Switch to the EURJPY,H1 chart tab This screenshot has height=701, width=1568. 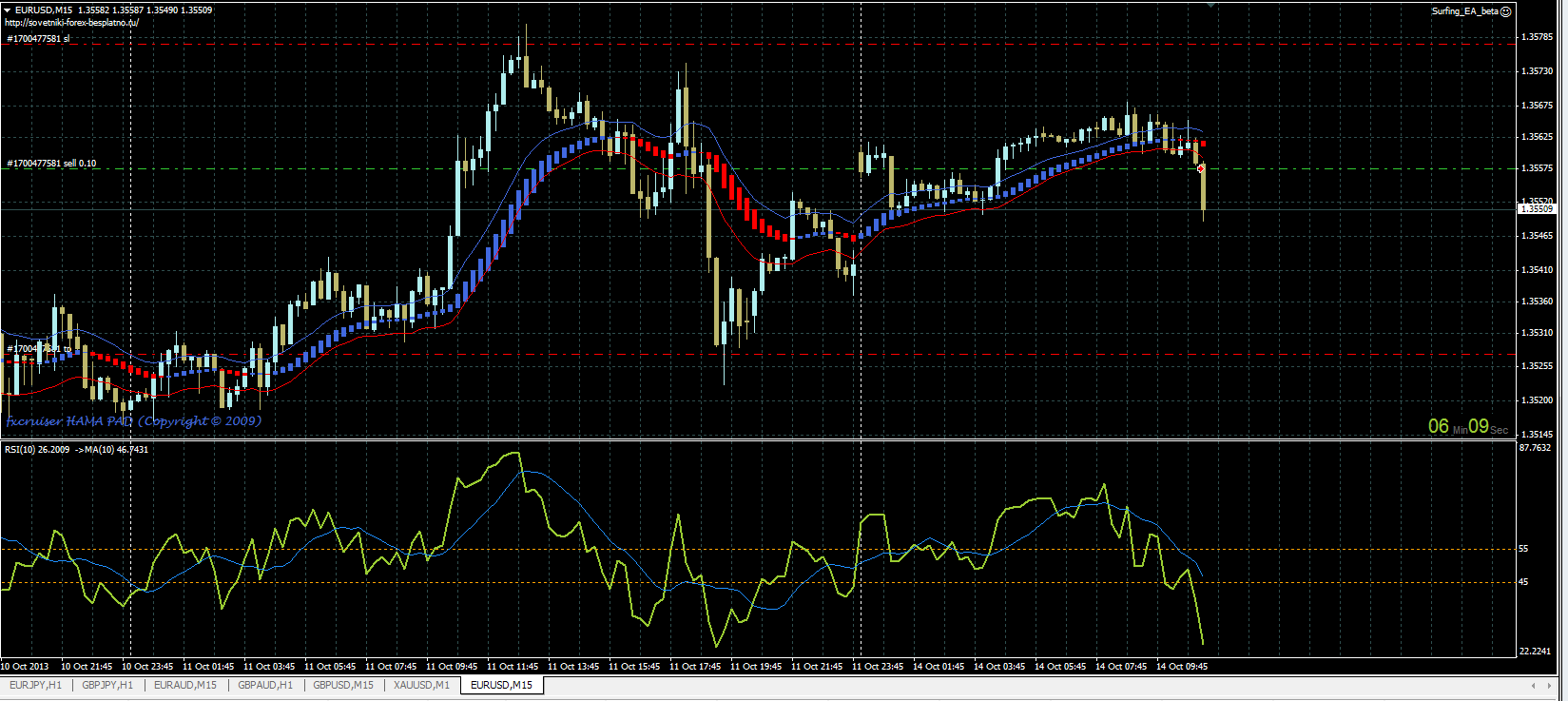(x=35, y=685)
